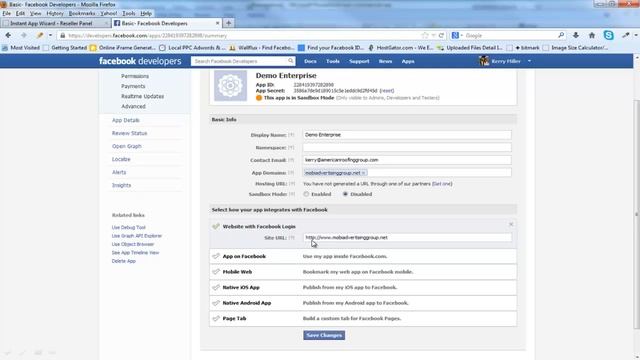The image size is (640, 360).
Task: Remove mobiadvertisinggroup.net from App Domains
Action: tap(363, 173)
